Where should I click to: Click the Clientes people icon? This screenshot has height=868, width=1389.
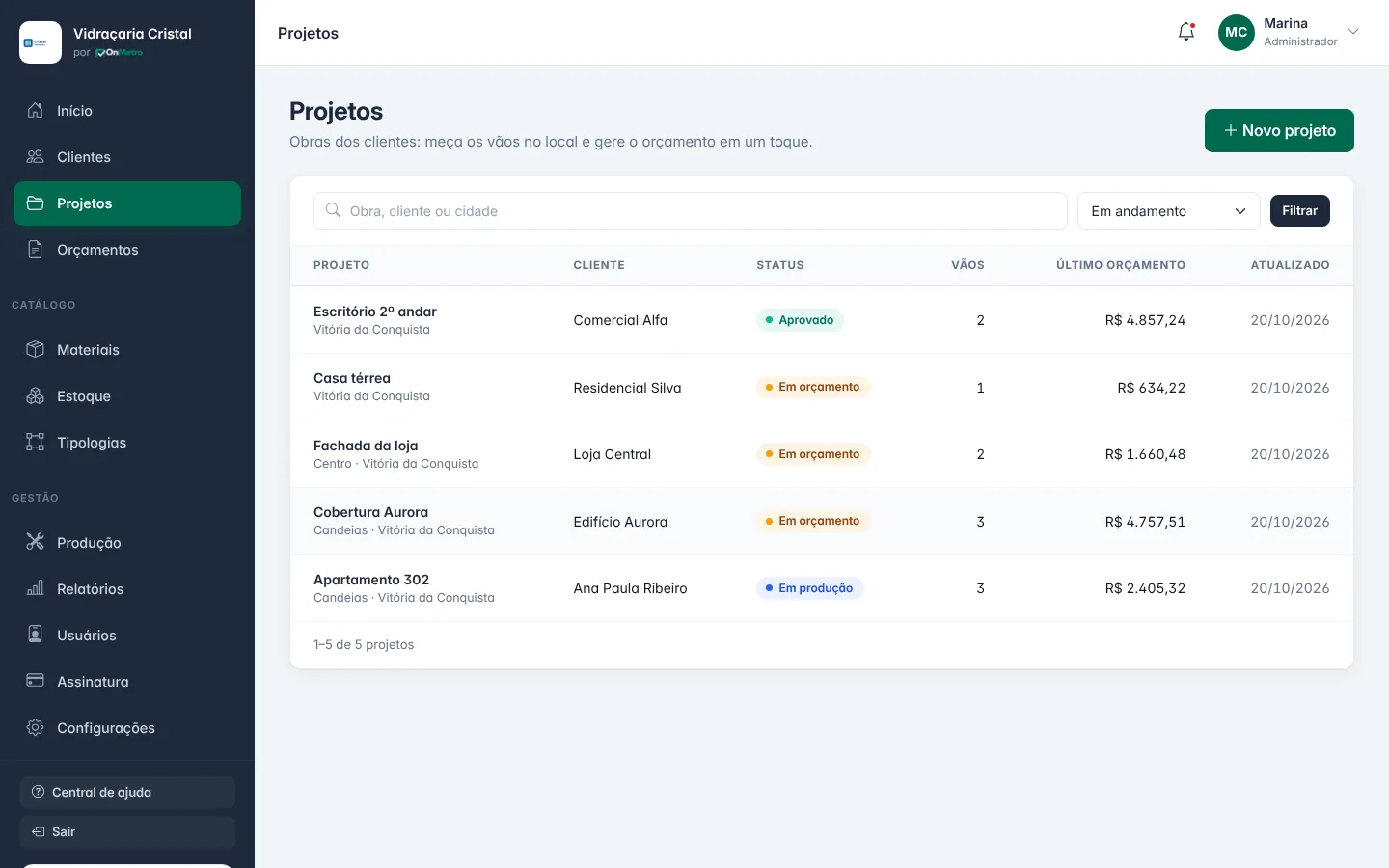click(36, 157)
